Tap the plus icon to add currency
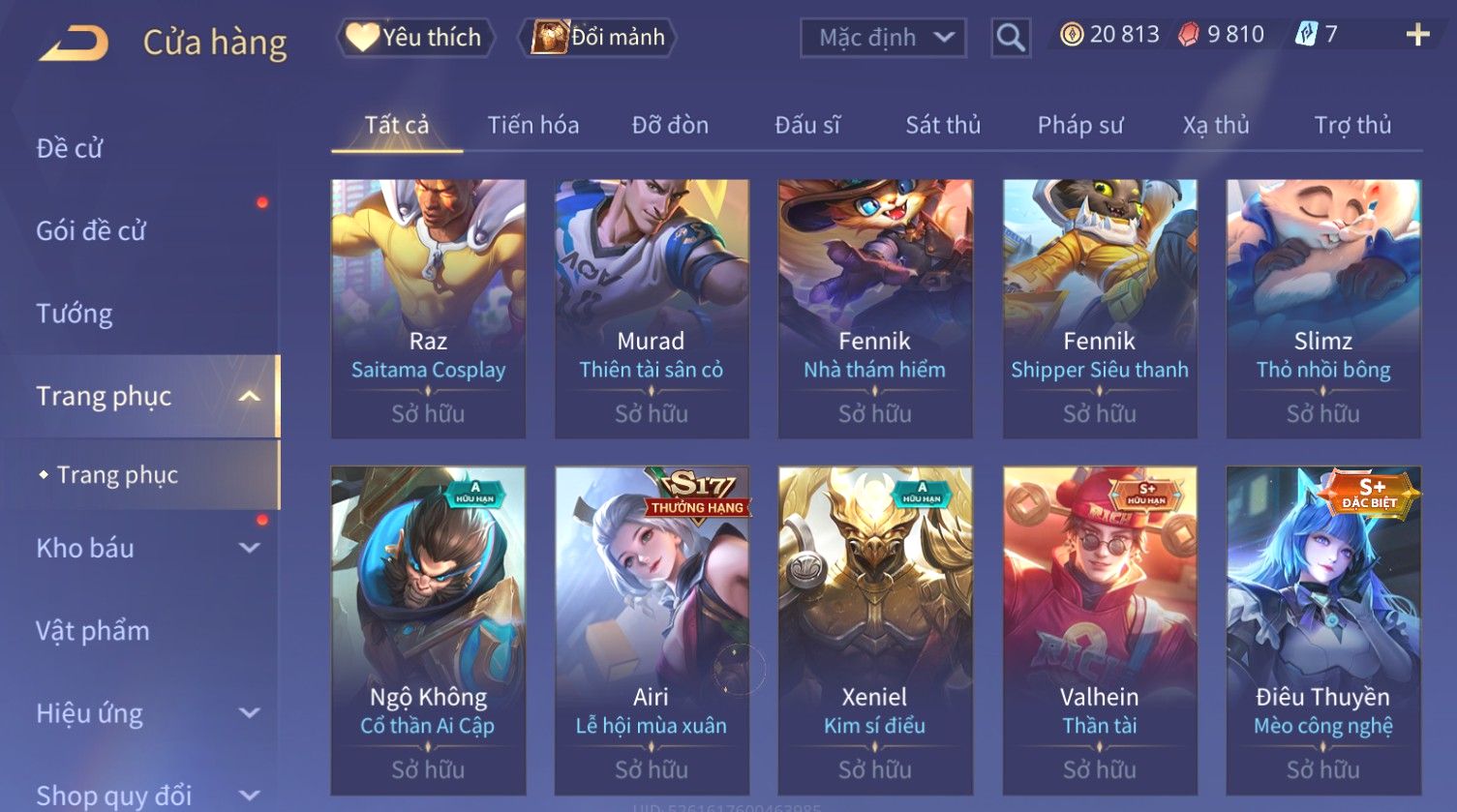 pyautogui.click(x=1418, y=35)
